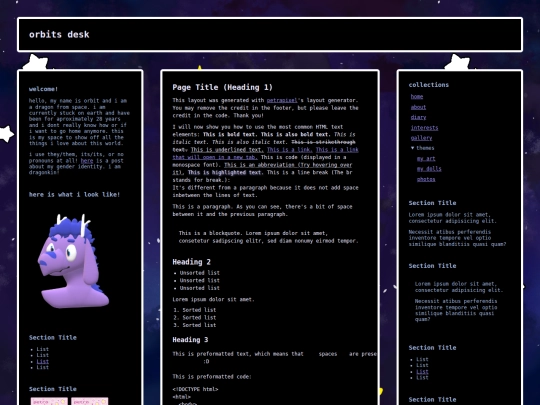
Task: Click the "This is a paragraph." text
Action: pos(202,207)
